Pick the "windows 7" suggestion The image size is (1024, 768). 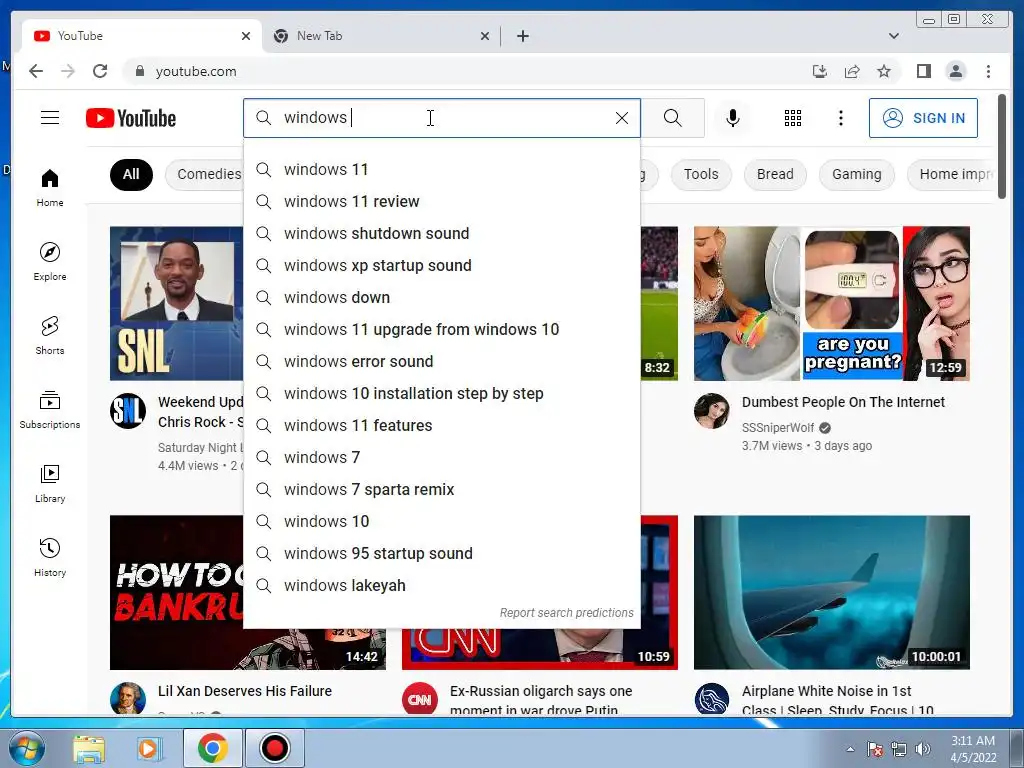pyautogui.click(x=442, y=458)
